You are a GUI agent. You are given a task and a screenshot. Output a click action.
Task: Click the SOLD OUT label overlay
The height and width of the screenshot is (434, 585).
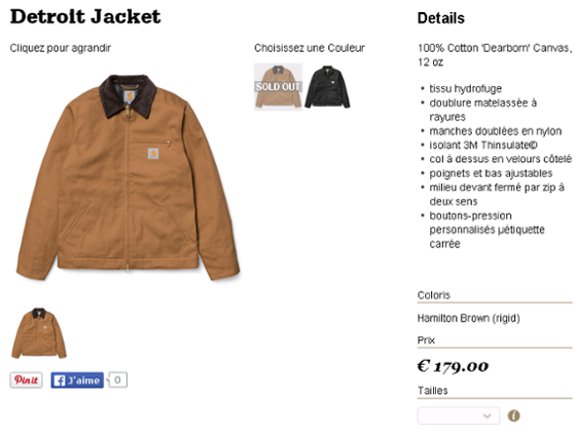click(x=278, y=87)
